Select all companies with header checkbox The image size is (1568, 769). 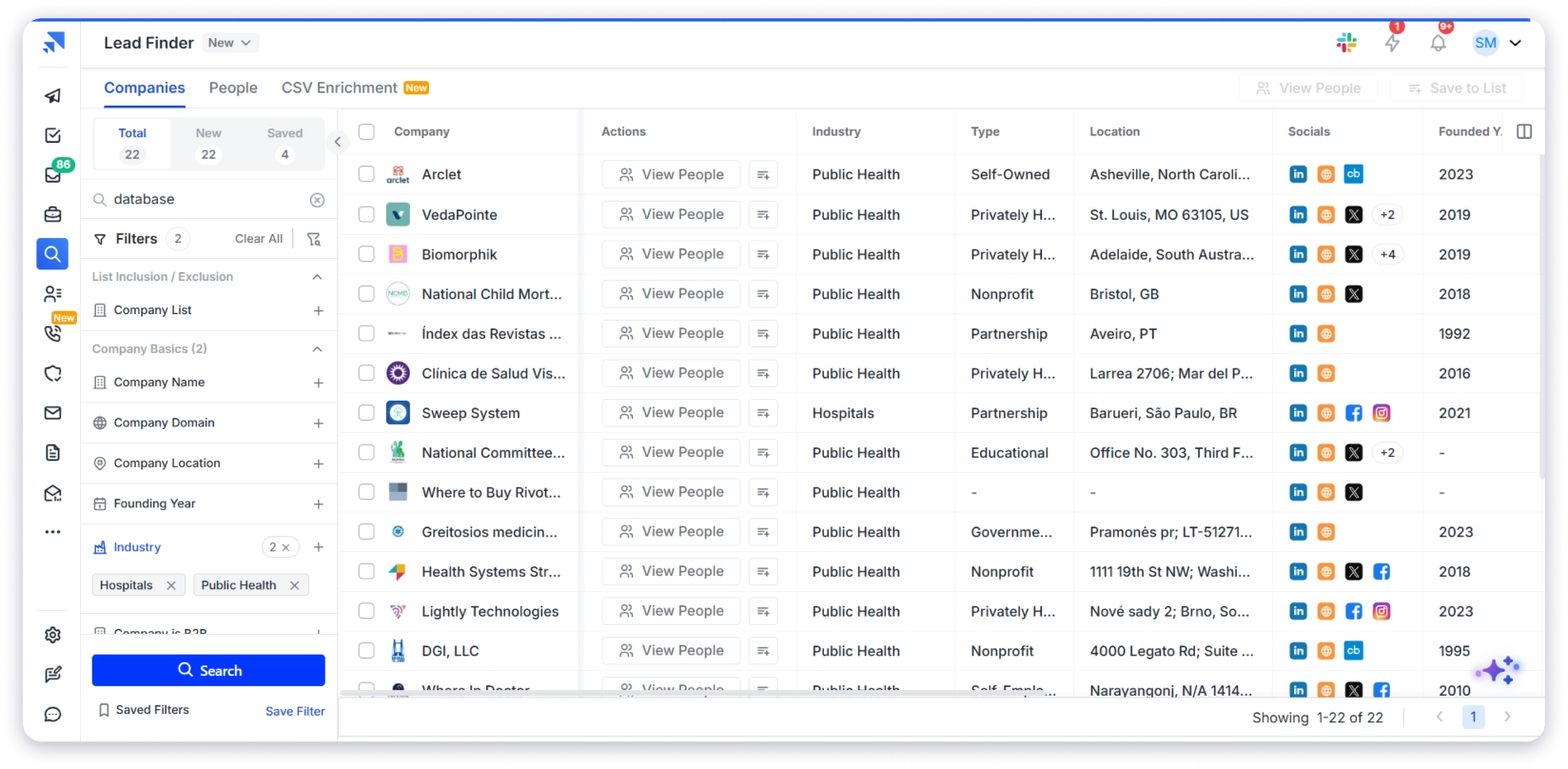tap(366, 131)
